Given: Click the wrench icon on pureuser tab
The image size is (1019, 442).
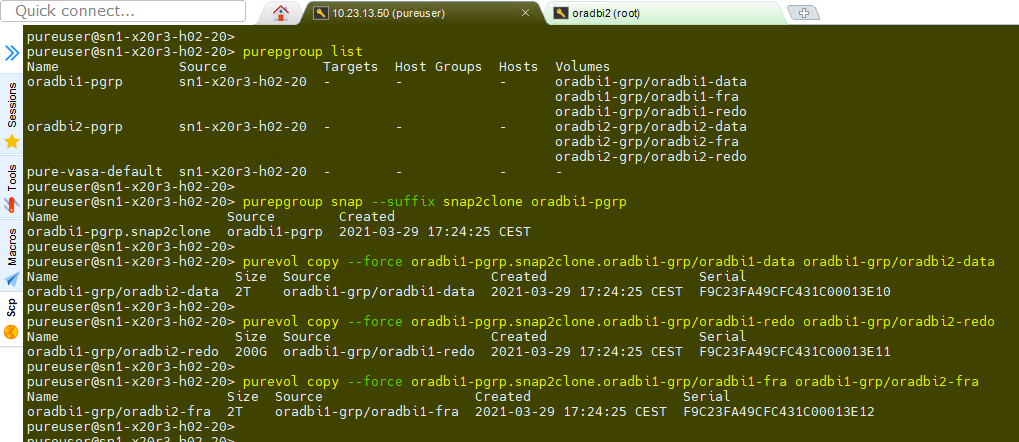Looking at the screenshot, I should click(320, 13).
